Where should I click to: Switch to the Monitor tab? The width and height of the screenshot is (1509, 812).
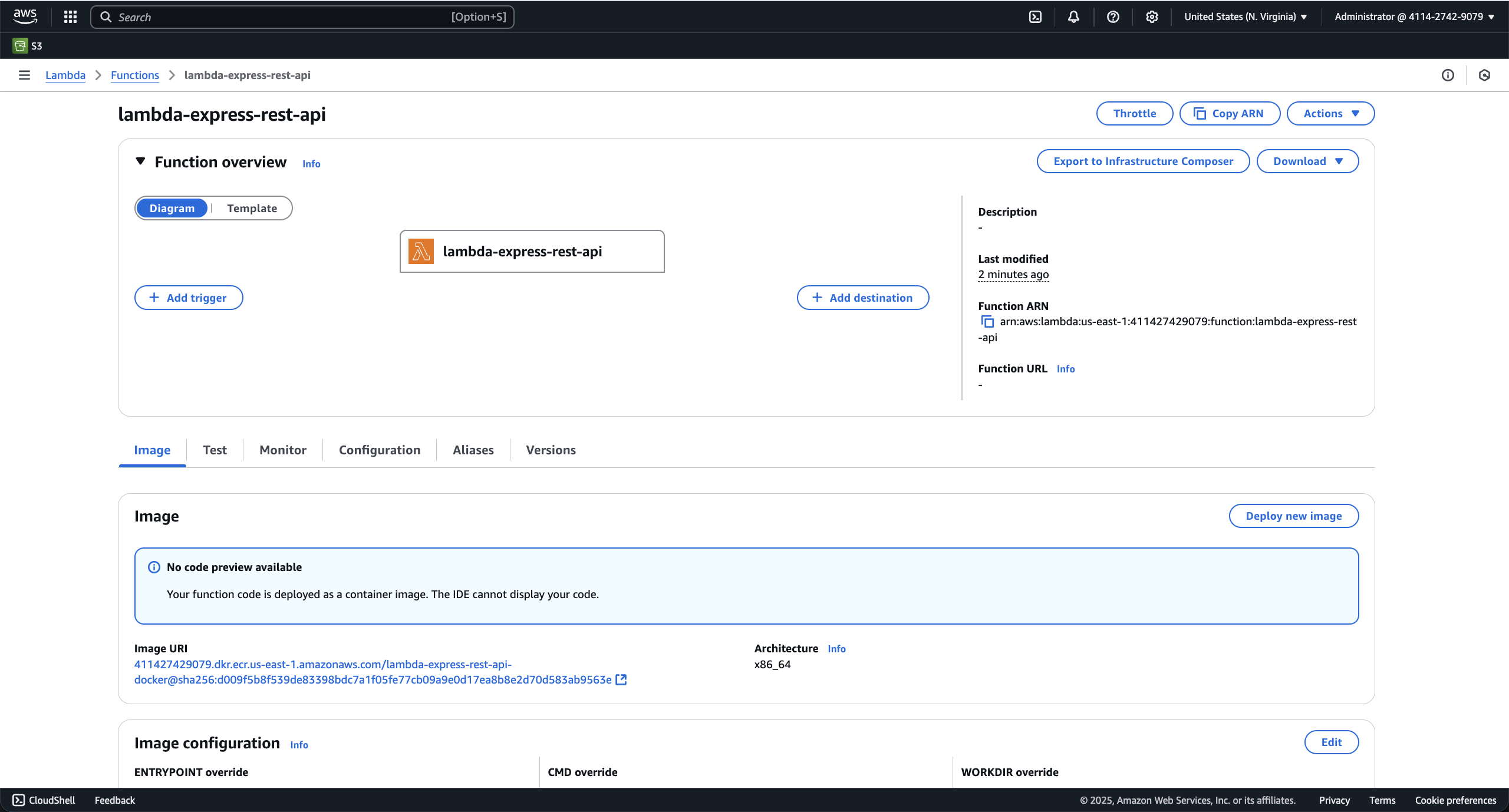coord(282,450)
